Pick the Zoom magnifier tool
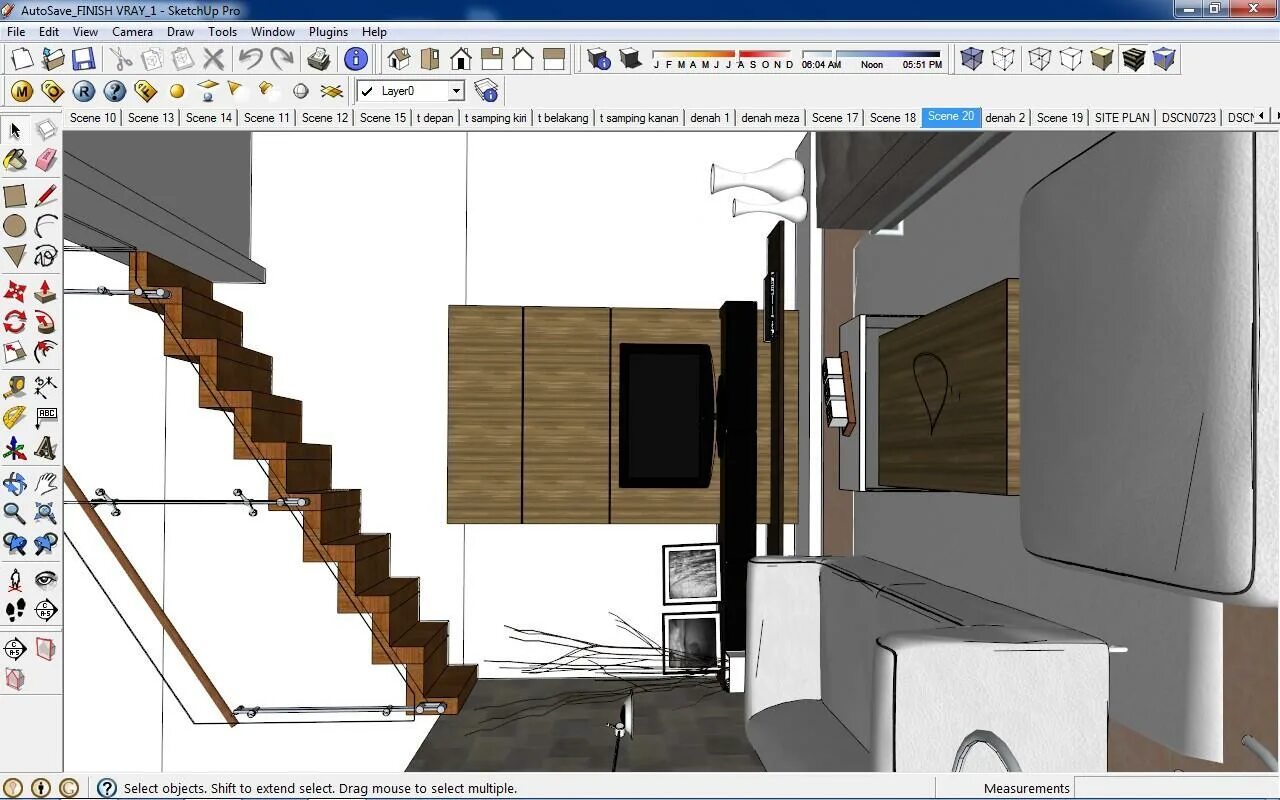 coord(15,513)
